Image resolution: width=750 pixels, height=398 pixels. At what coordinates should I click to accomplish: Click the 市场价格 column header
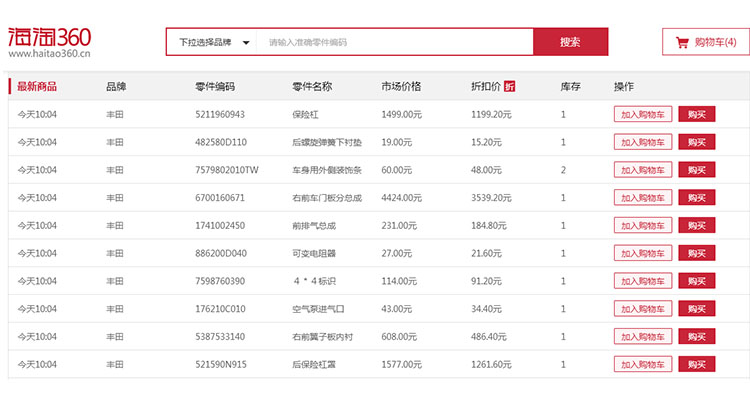[x=401, y=87]
